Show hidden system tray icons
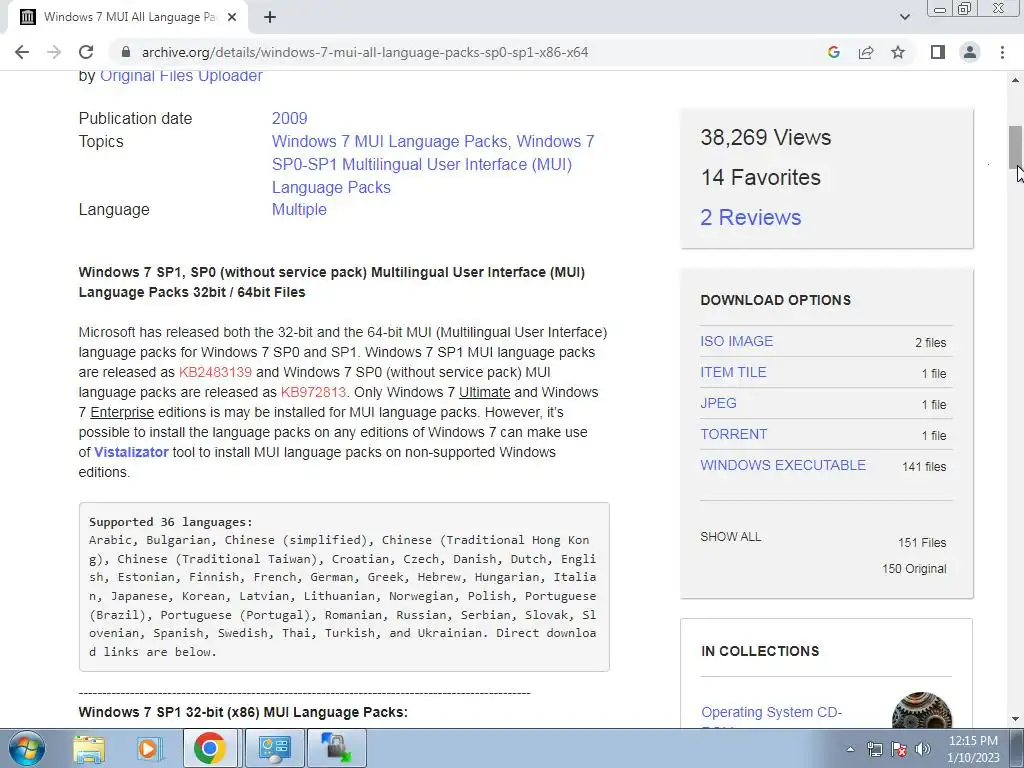Viewport: 1024px width, 768px height. tap(850, 749)
